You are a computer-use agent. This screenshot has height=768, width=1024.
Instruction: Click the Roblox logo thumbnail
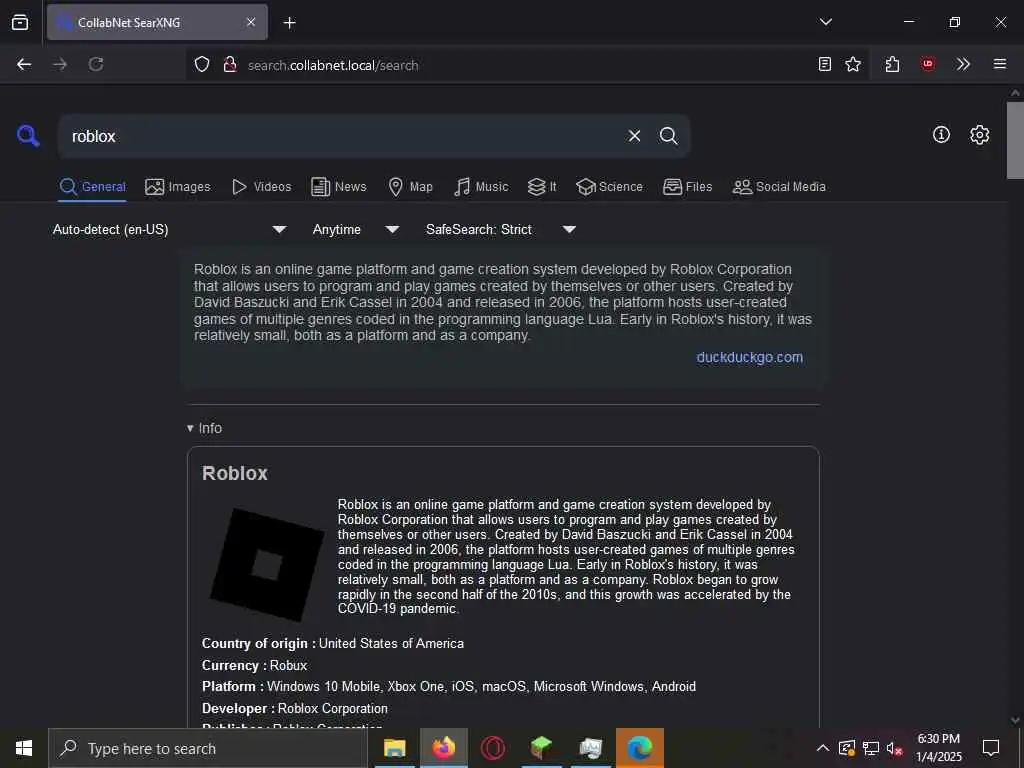click(266, 564)
